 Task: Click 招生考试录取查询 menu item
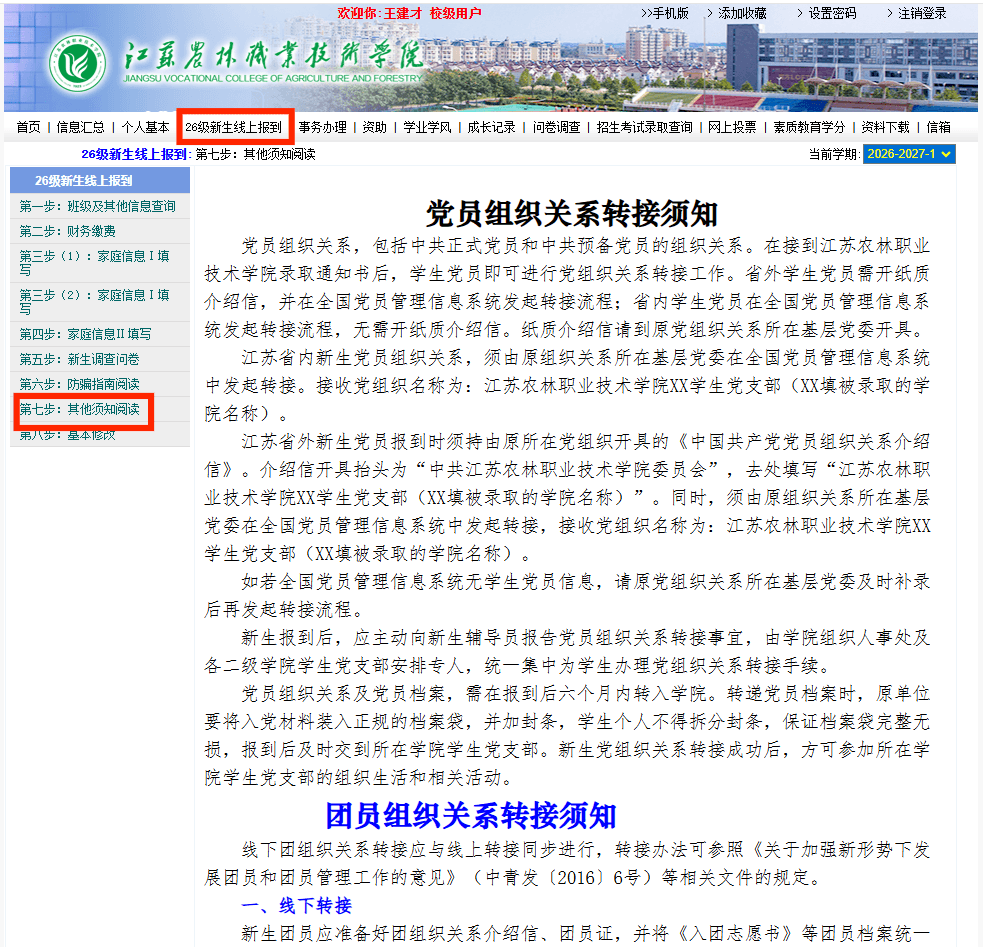coord(644,127)
